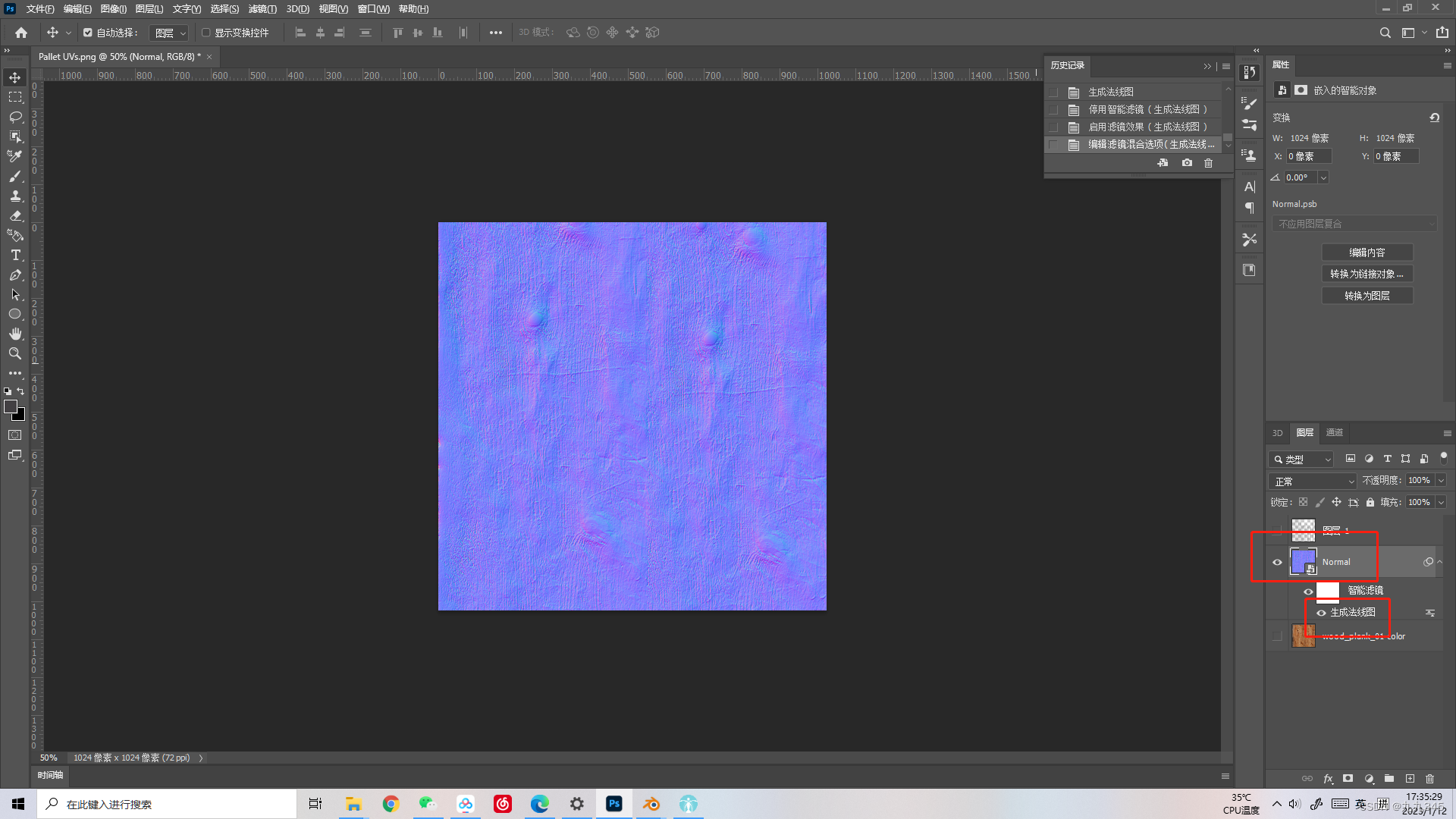Uncheck the 自动选择 checkbox
The image size is (1456, 819).
88,33
